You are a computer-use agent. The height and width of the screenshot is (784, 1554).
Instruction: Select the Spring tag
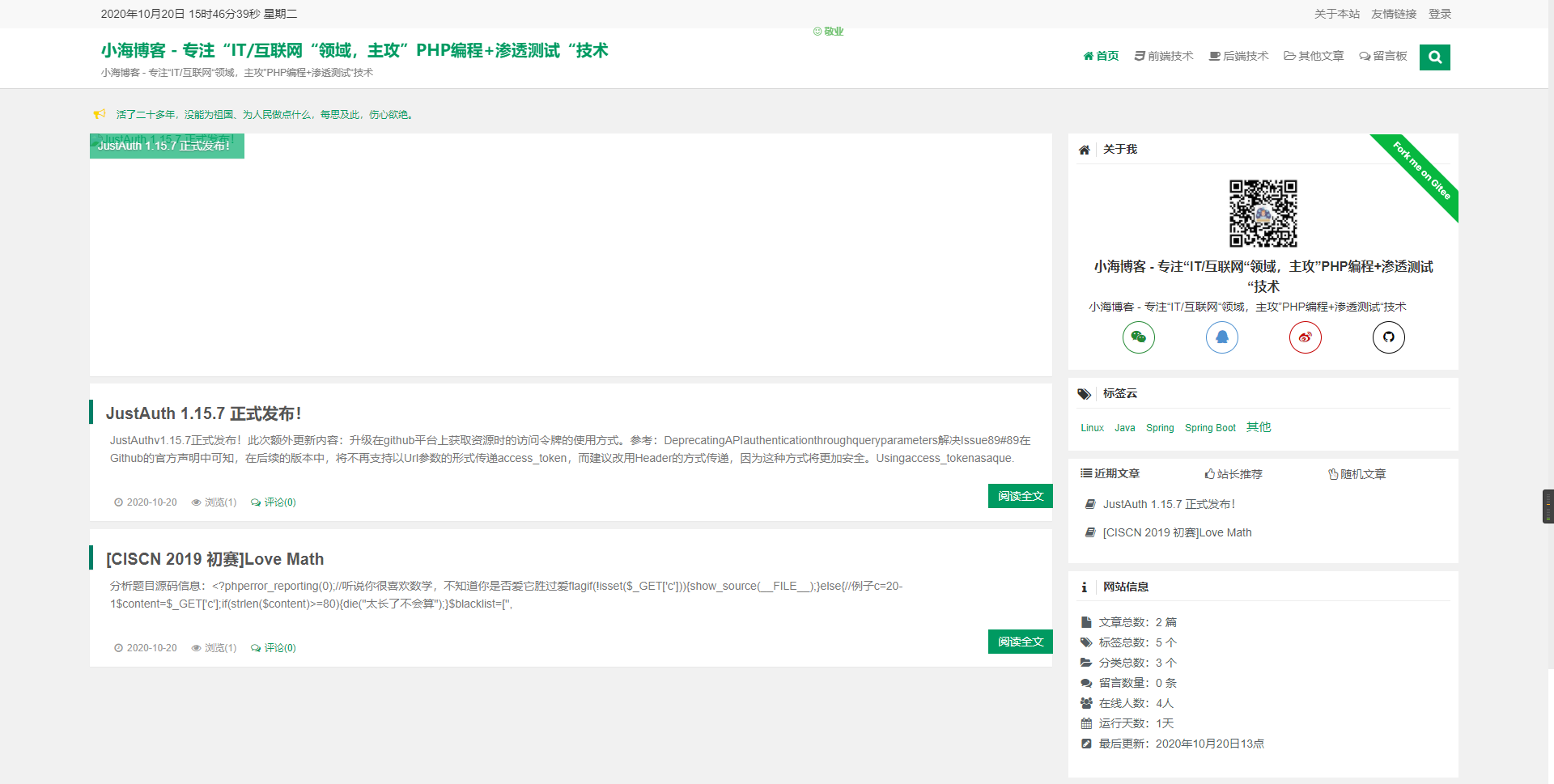coord(1160,428)
